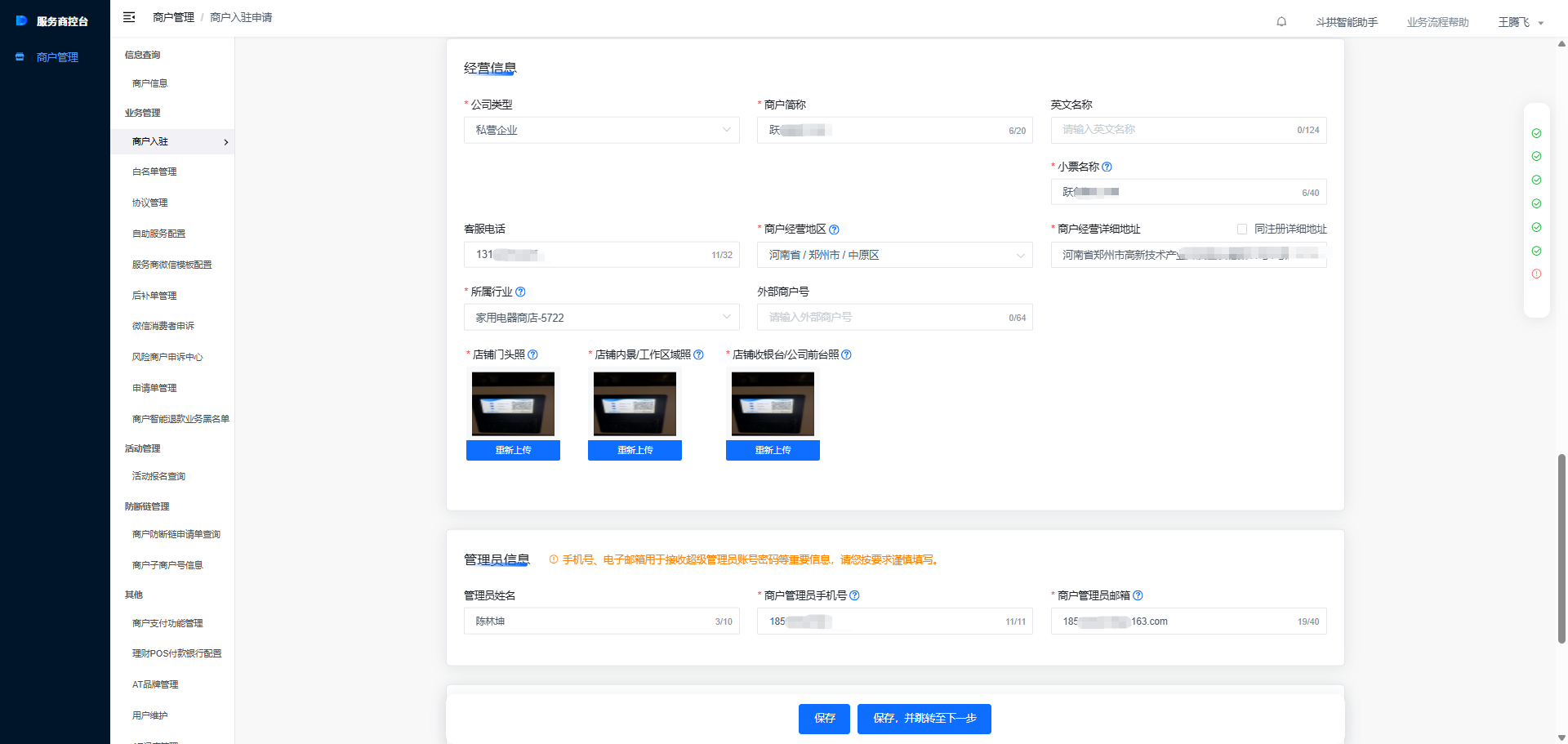Open the user menu 王腾飞
1568x744 pixels.
(1521, 22)
